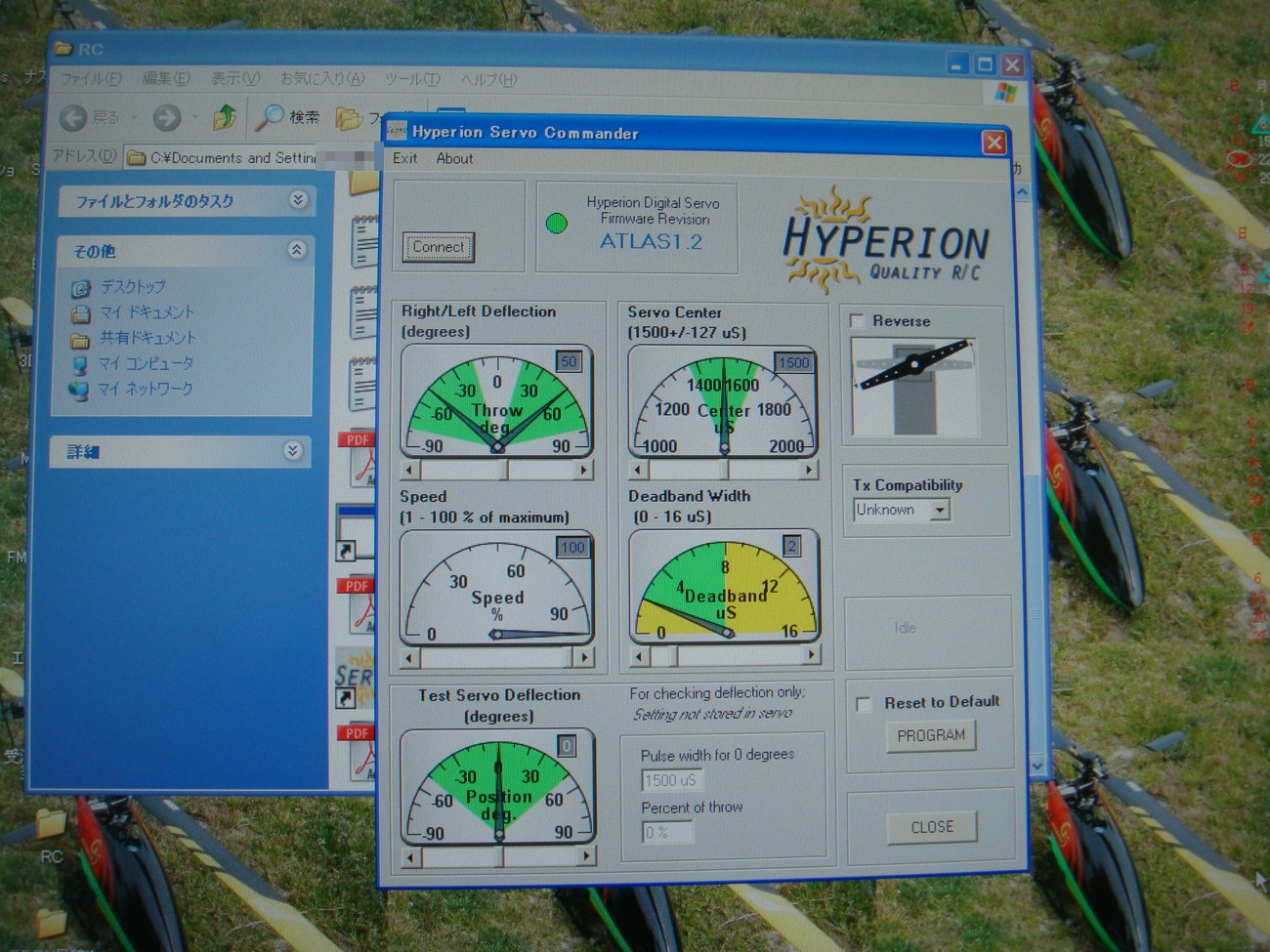Open the ツール(T) menu in Explorer
The width and height of the screenshot is (1270, 952).
412,79
